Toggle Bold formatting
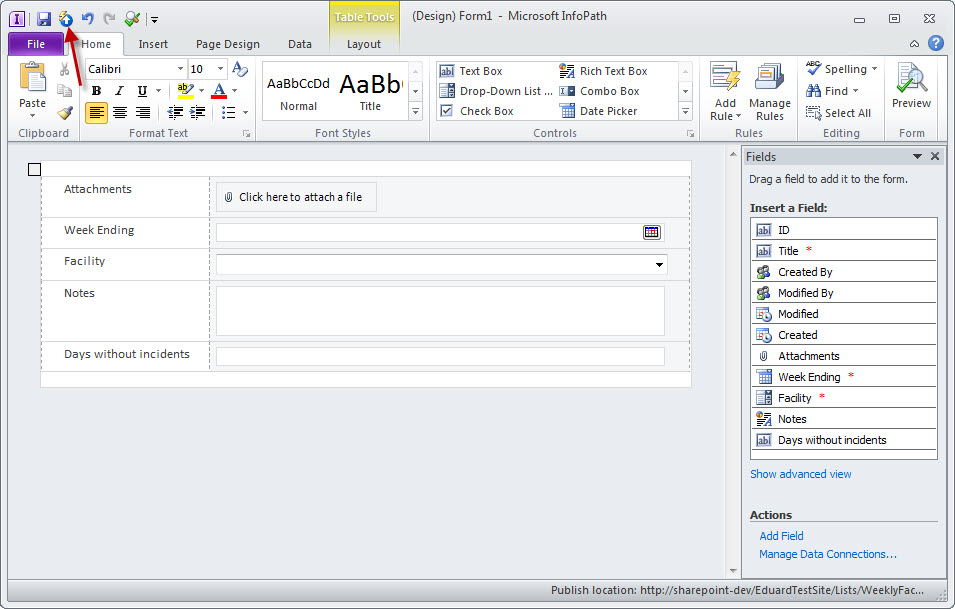Screen dimensions: 955x609 [x=96, y=91]
